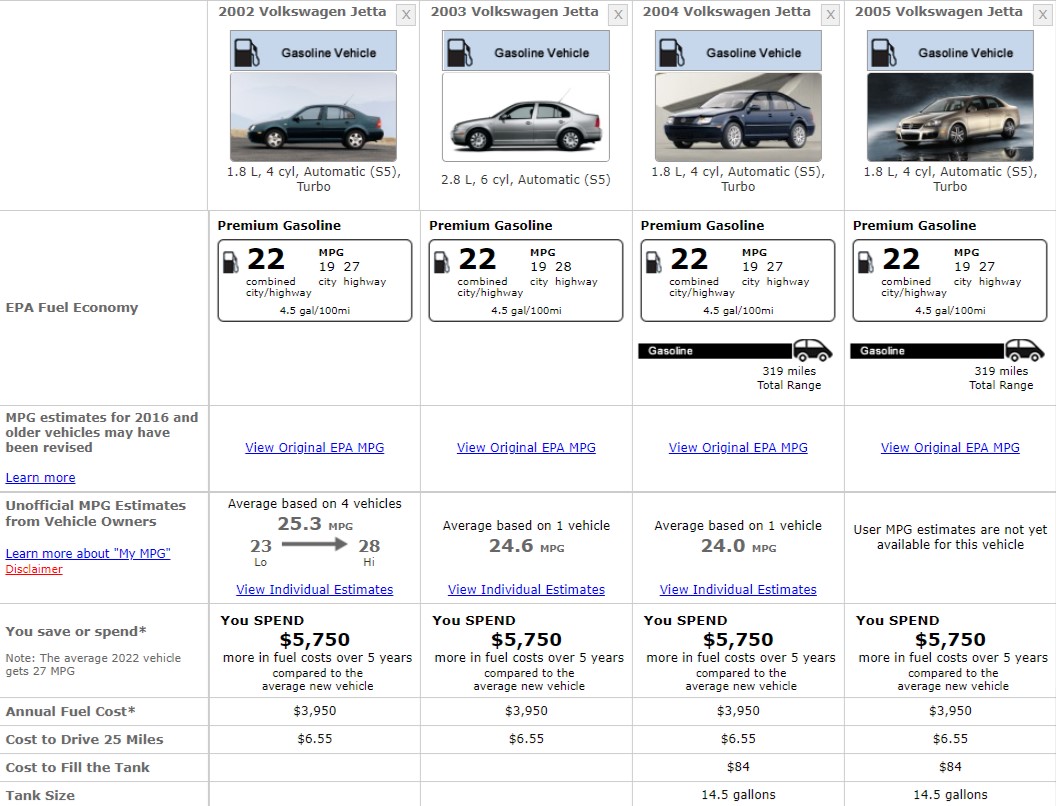Screen dimensions: 1056x806
Task: Open the 2003 Jetta silver car photo
Action: [526, 117]
